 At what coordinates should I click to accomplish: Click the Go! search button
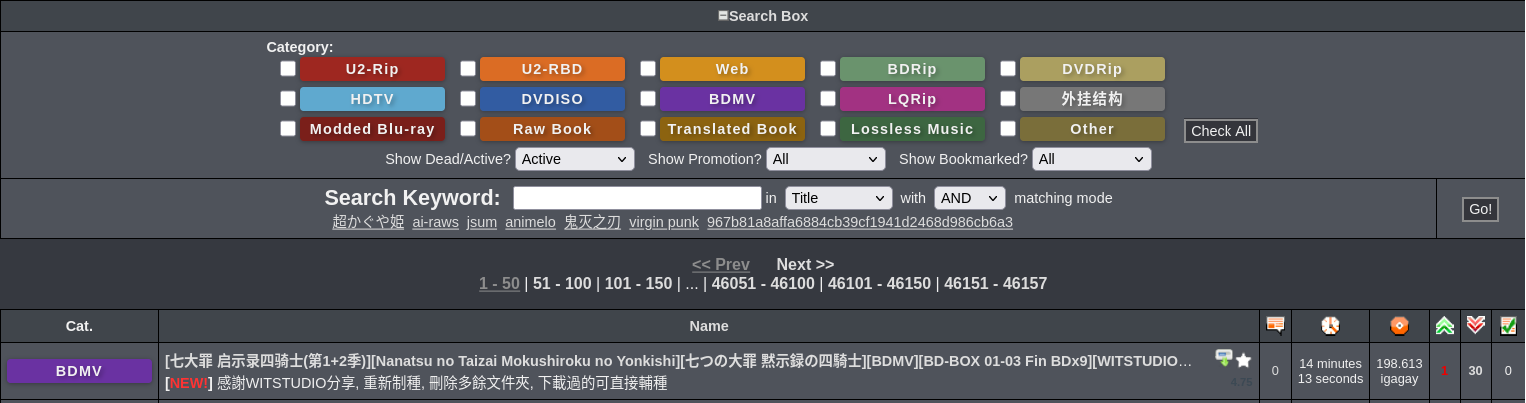coord(1480,209)
